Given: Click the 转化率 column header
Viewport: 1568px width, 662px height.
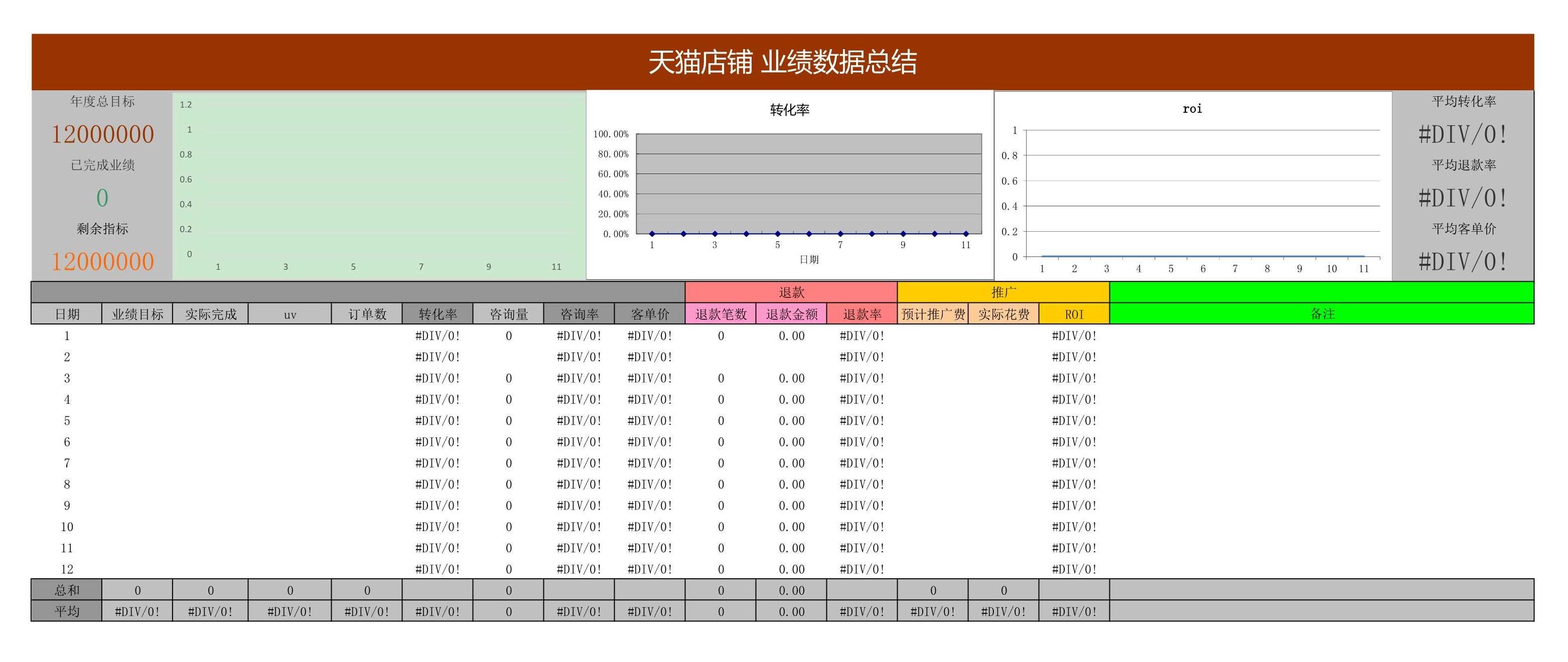Looking at the screenshot, I should click(438, 314).
